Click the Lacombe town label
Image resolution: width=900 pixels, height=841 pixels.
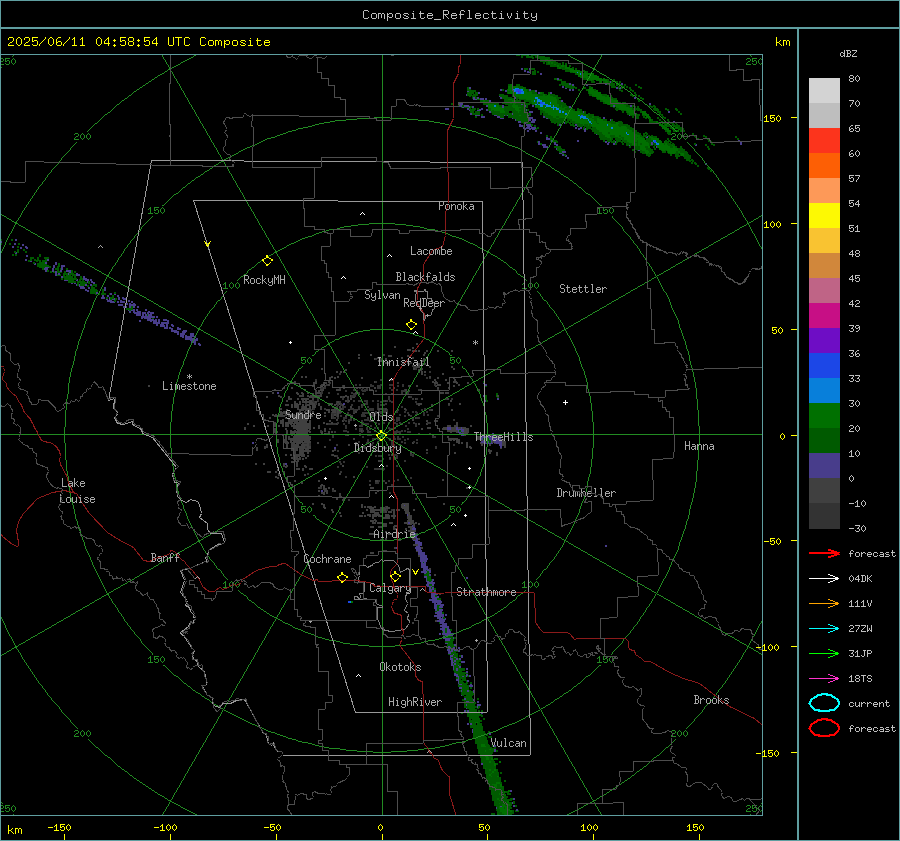[431, 251]
